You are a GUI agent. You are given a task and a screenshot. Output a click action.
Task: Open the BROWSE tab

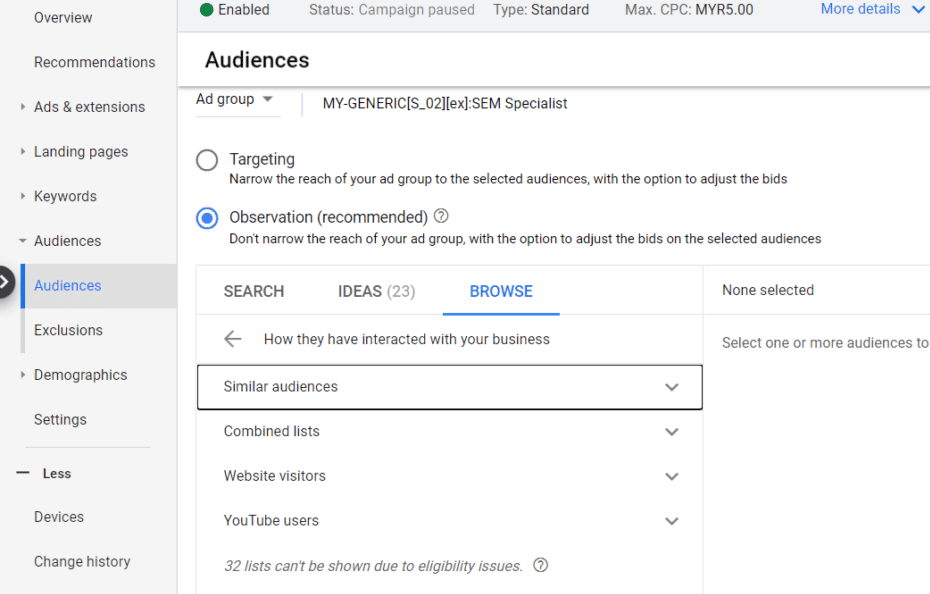pyautogui.click(x=501, y=291)
